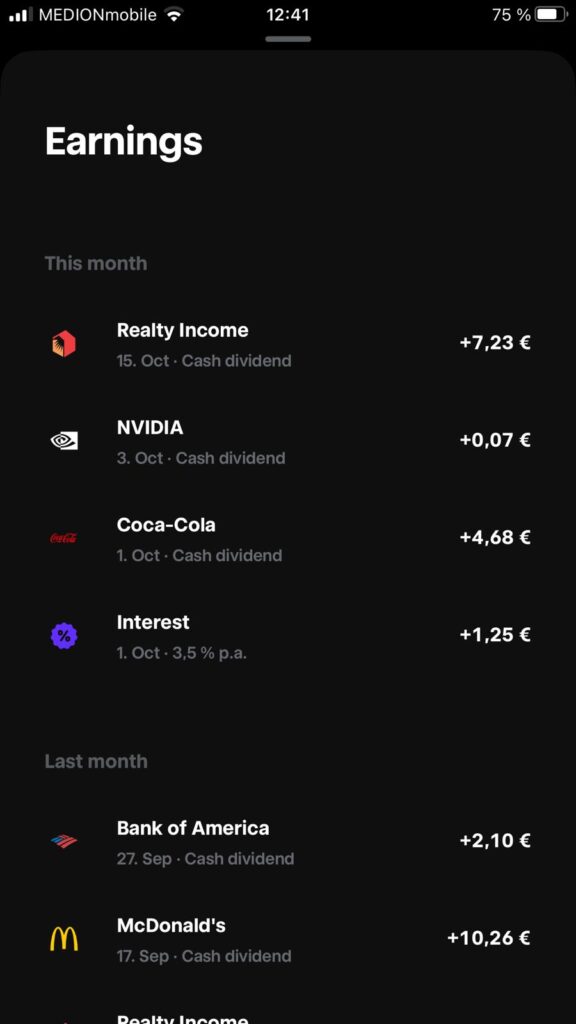This screenshot has width=576, height=1024.
Task: Tap the +10,26 € McDonald's amount
Action: point(488,938)
